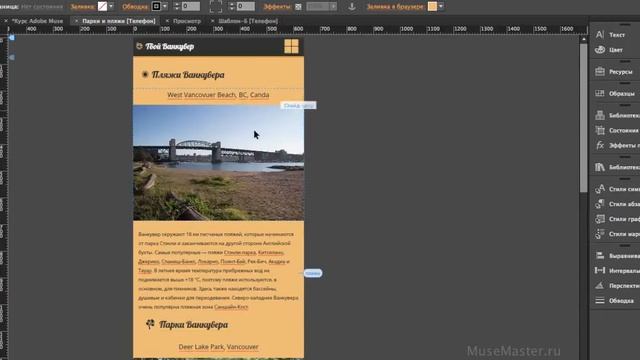
Task: Adjust the corner radius stepper arrows
Action: 231,7
